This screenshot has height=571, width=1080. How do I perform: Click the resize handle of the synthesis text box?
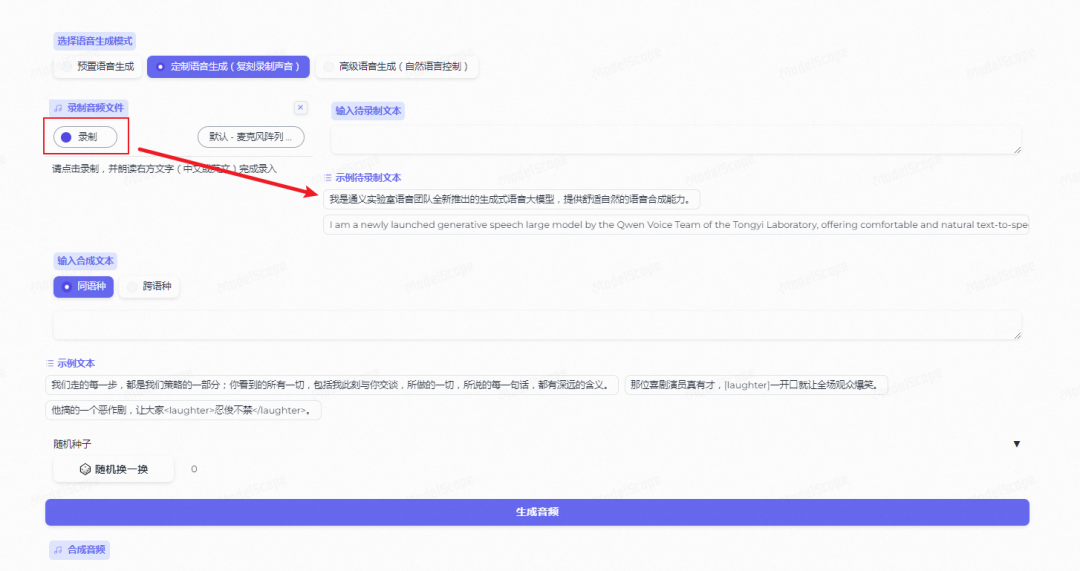(x=1017, y=335)
